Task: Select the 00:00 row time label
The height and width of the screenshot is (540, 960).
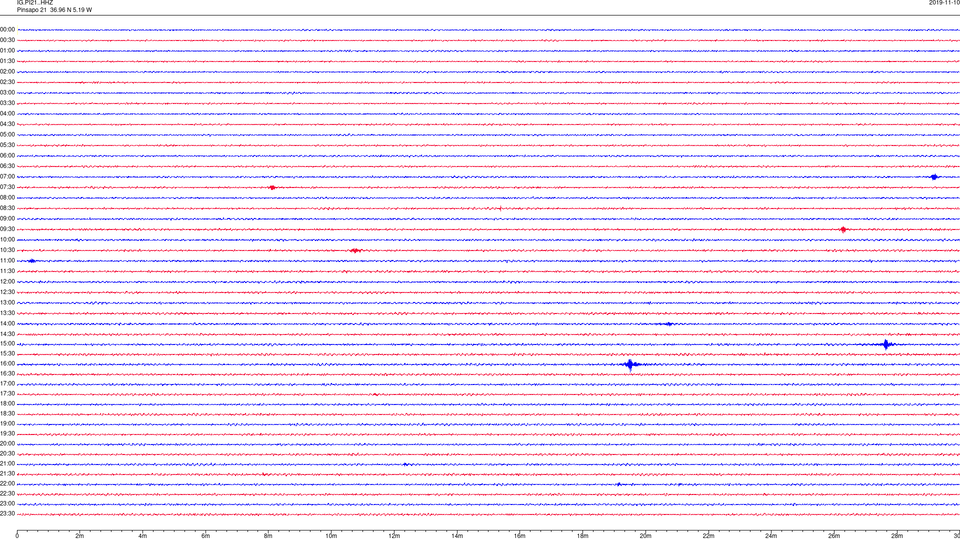Action: [x=7, y=29]
